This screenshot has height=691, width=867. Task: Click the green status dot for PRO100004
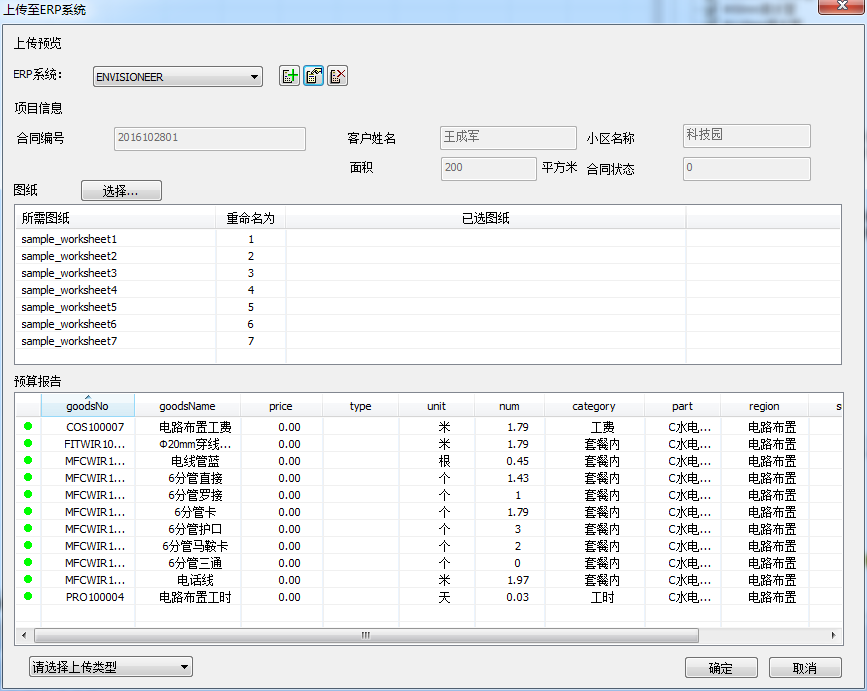click(28, 596)
